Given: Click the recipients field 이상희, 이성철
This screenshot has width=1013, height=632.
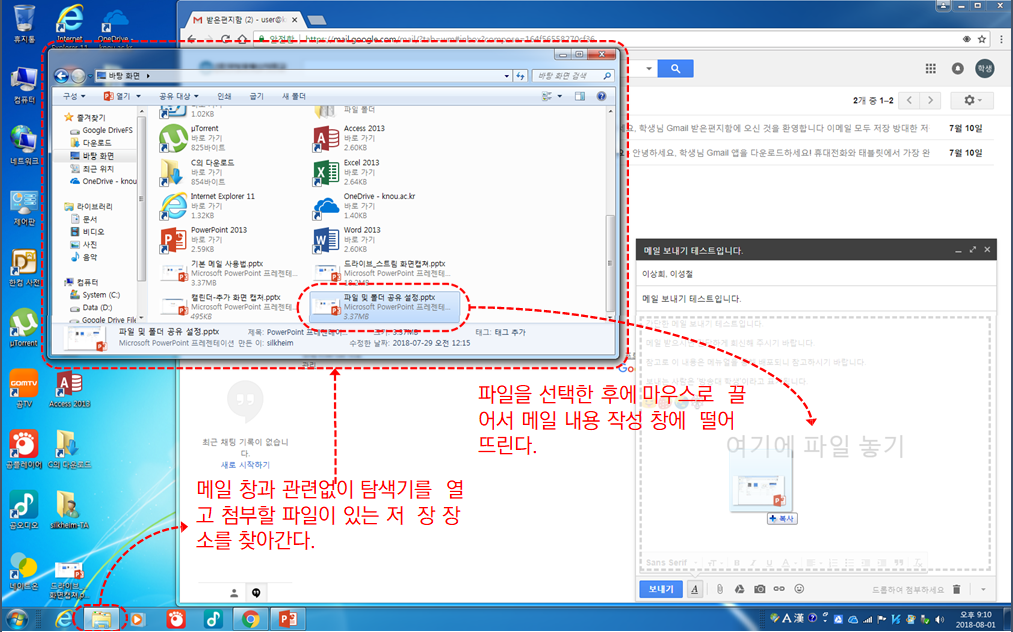Looking at the screenshot, I should (x=816, y=274).
